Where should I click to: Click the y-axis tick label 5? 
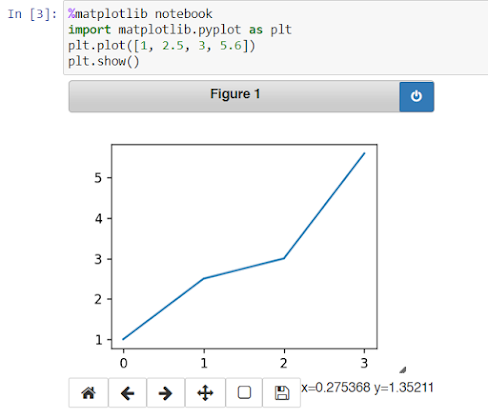coord(98,178)
